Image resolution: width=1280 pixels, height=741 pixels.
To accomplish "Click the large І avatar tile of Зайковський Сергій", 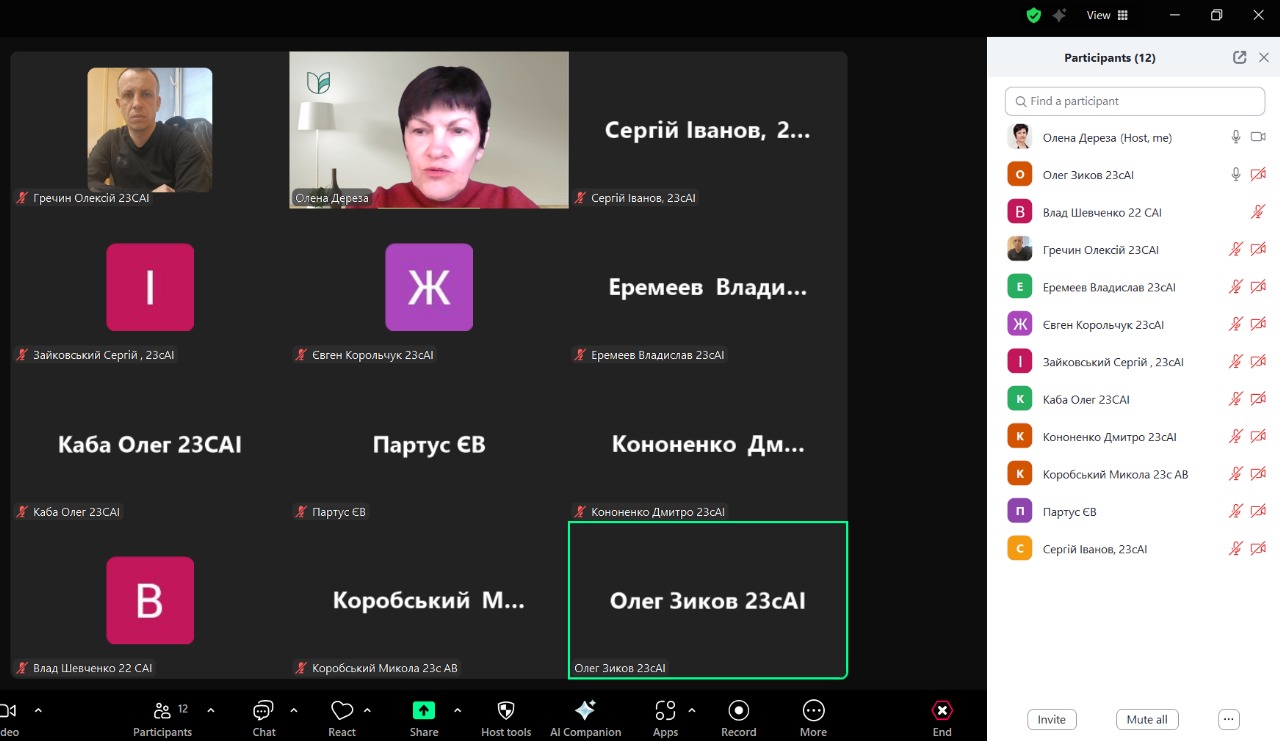I will click(x=150, y=287).
